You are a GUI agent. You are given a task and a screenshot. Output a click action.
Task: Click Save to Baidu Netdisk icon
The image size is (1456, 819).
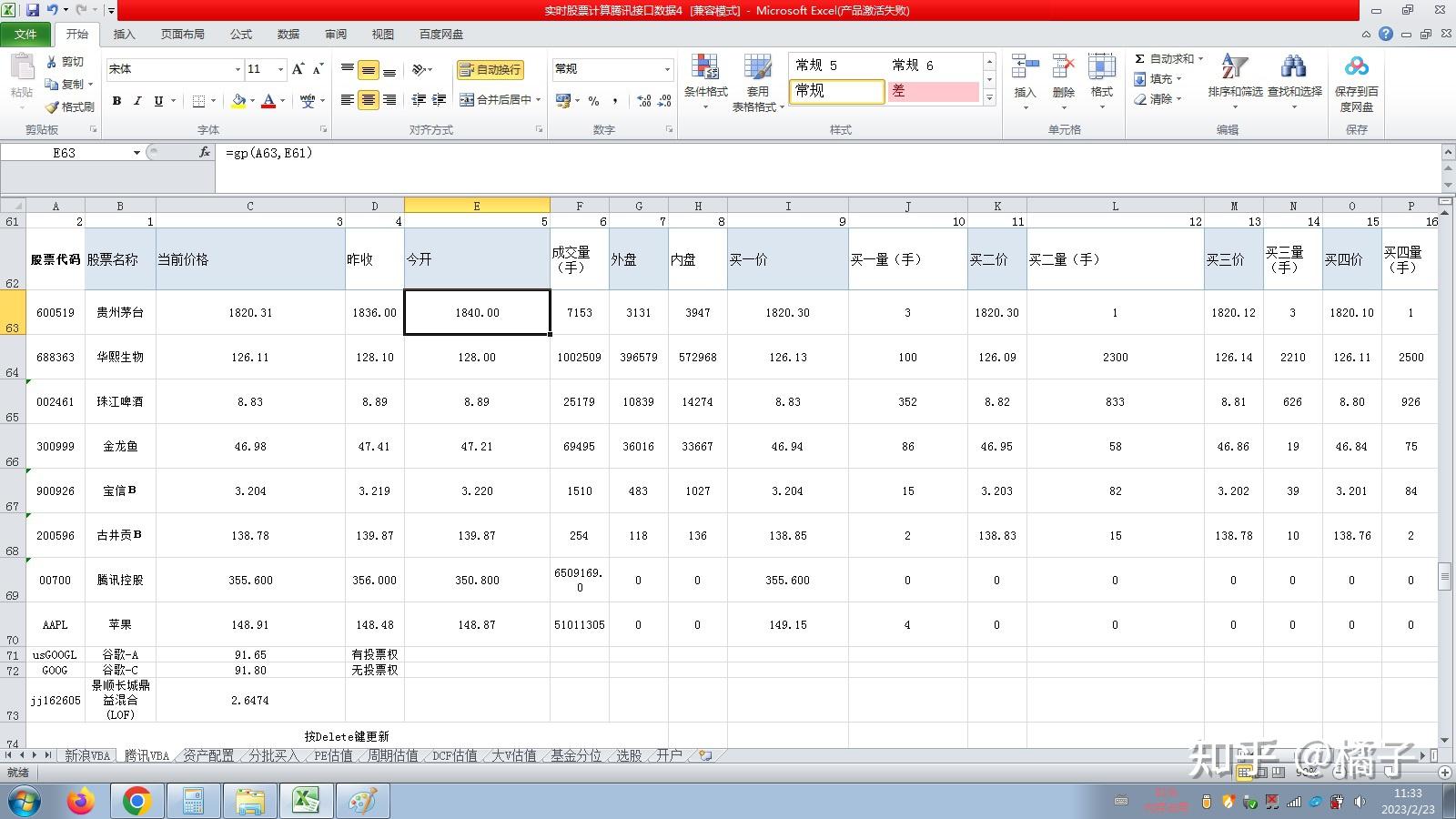(1356, 66)
